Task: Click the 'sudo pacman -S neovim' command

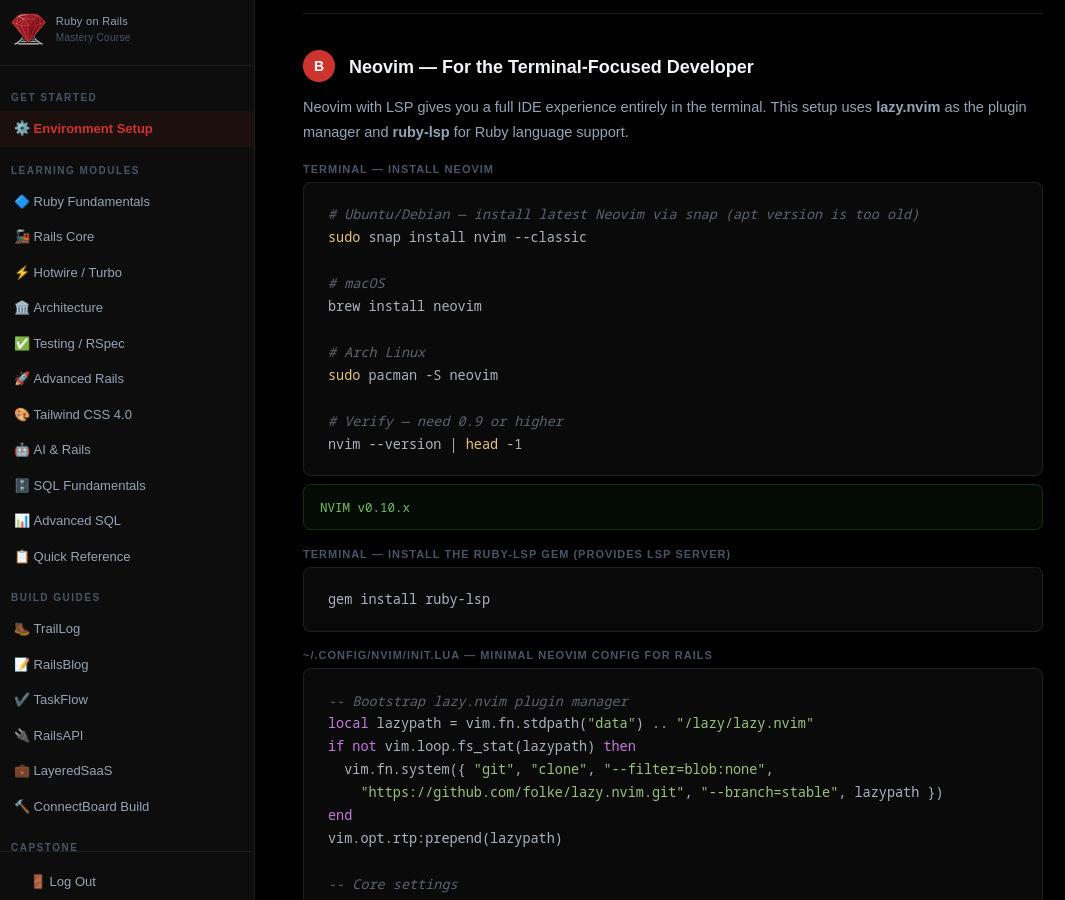Action: (x=413, y=375)
